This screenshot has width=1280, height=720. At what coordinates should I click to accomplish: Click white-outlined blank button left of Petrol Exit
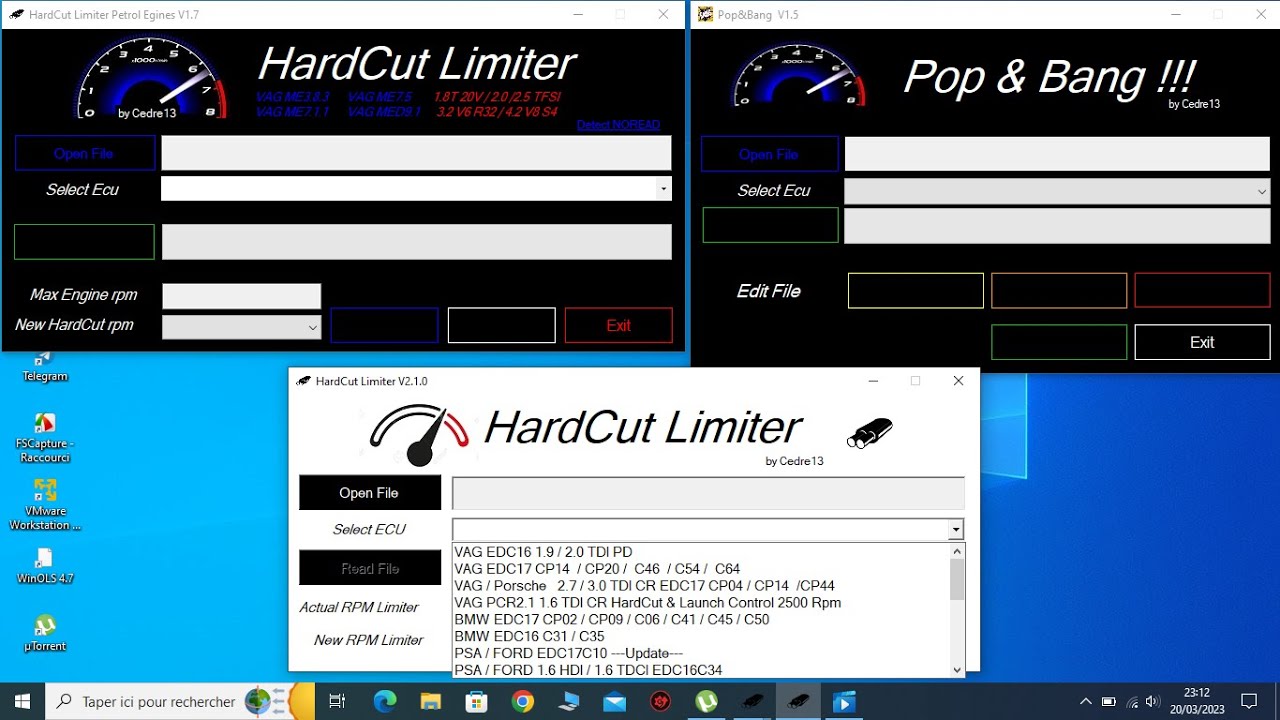click(501, 325)
